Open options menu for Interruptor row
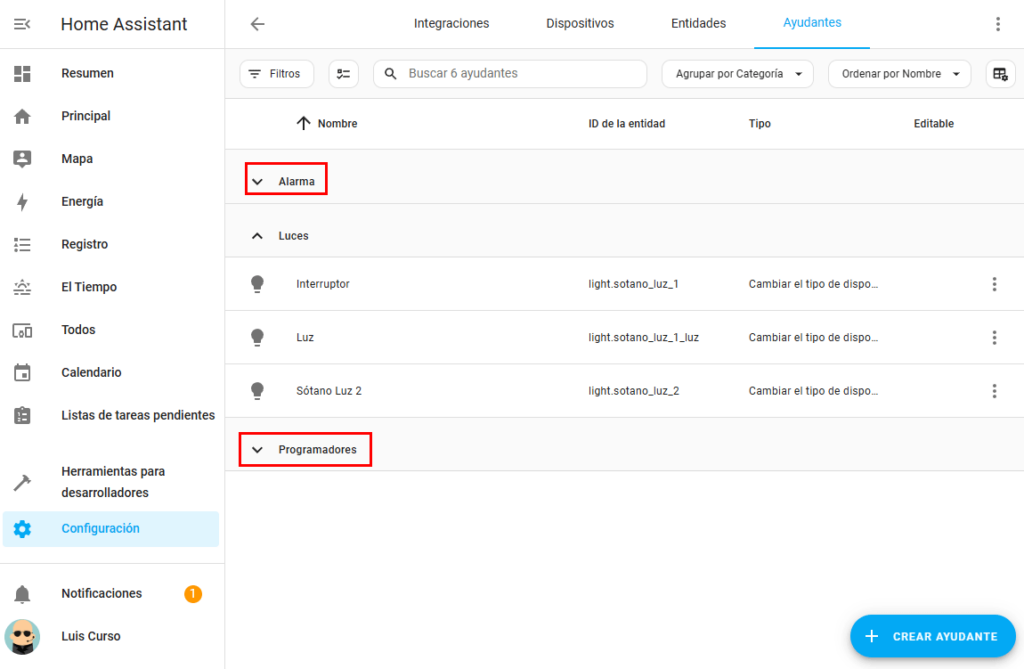 tap(994, 284)
